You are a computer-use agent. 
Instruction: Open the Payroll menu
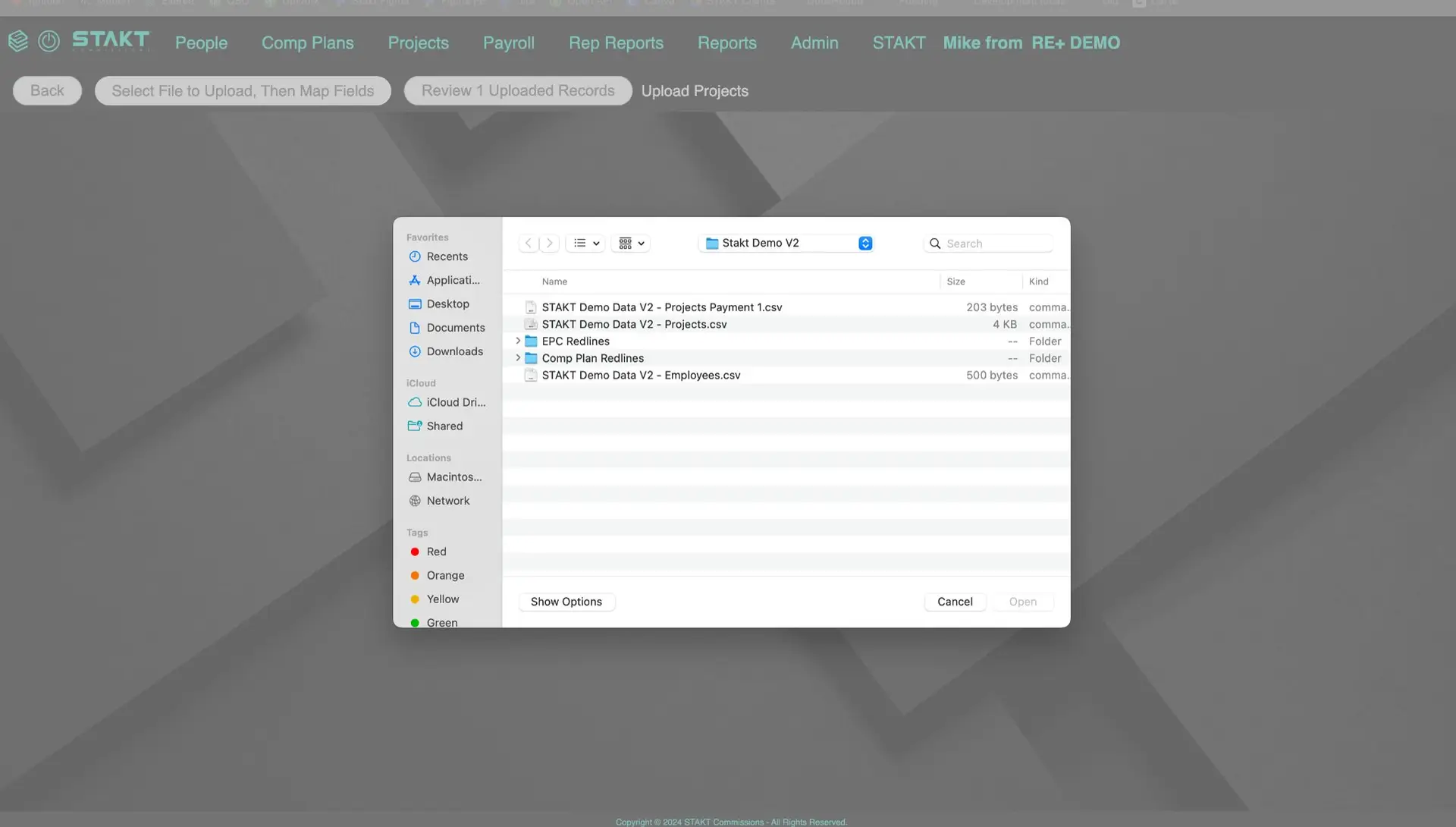509,43
